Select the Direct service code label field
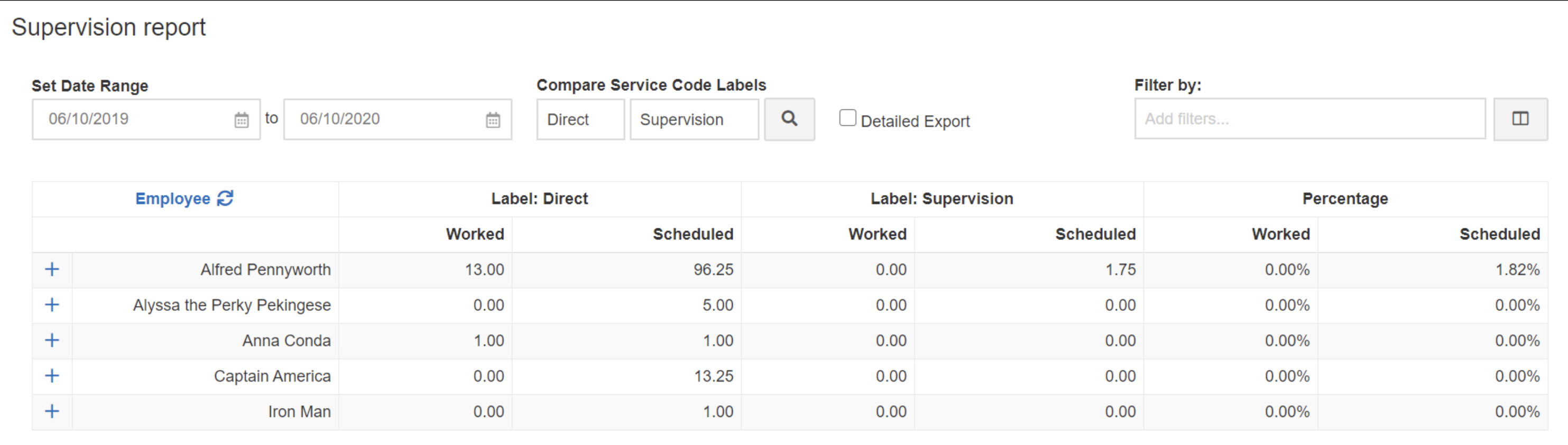The width and height of the screenshot is (1568, 445). pos(580,120)
